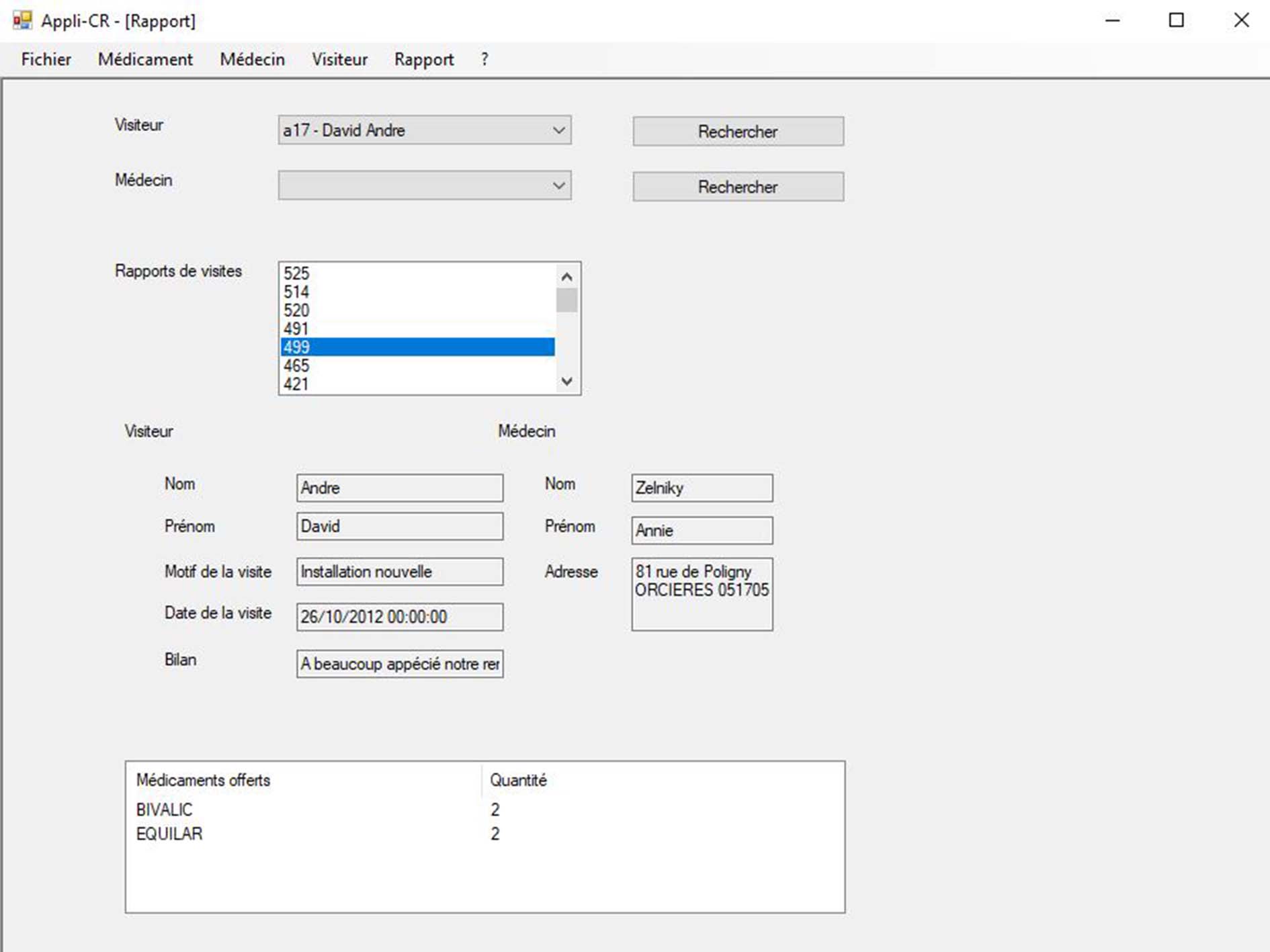Select report 520 in Rapports de visites
The image size is (1270, 952).
click(417, 310)
